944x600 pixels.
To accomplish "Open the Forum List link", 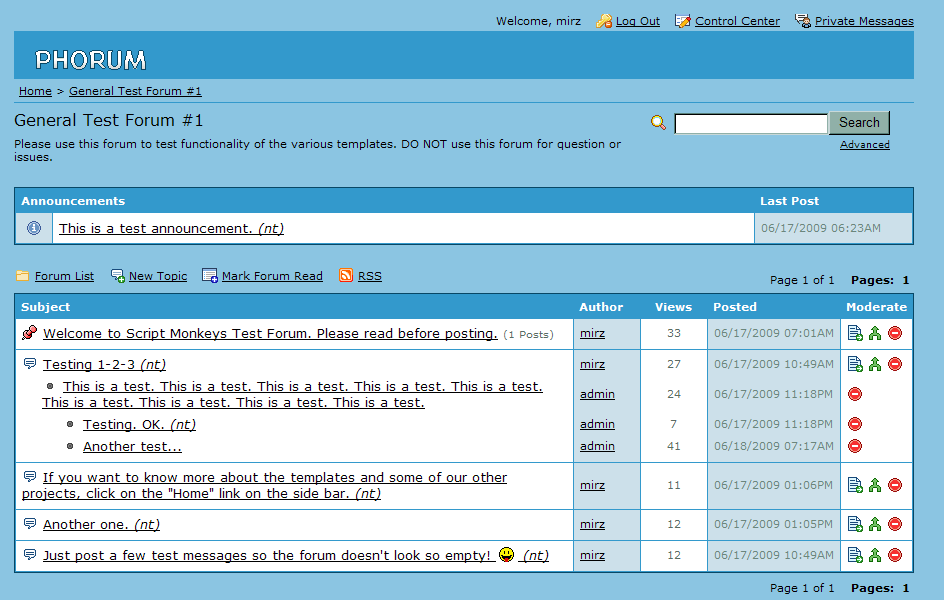I will point(64,276).
